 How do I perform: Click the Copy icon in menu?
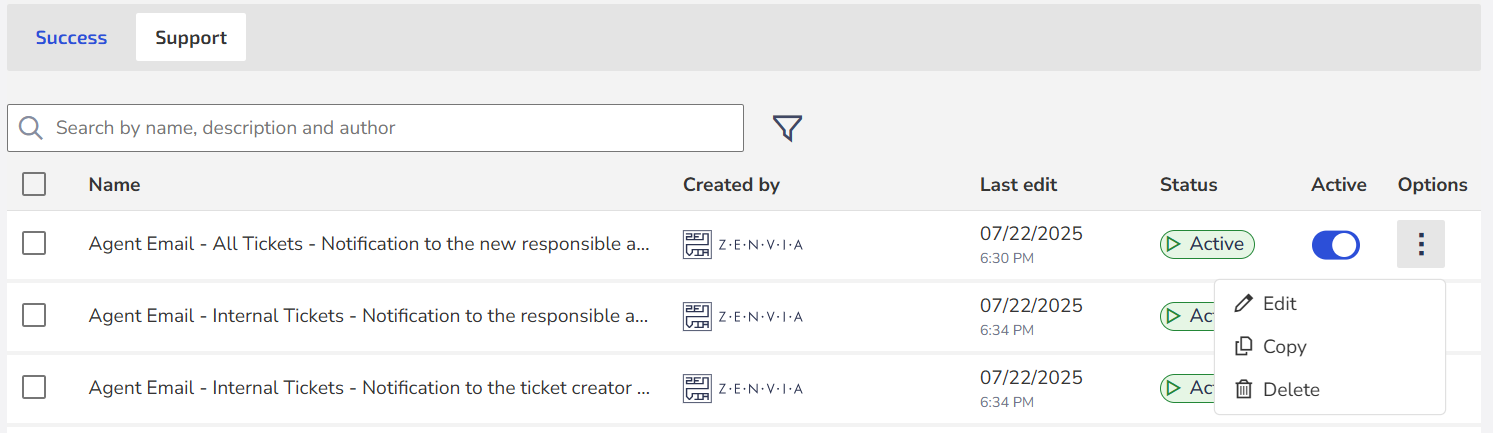click(x=1244, y=346)
